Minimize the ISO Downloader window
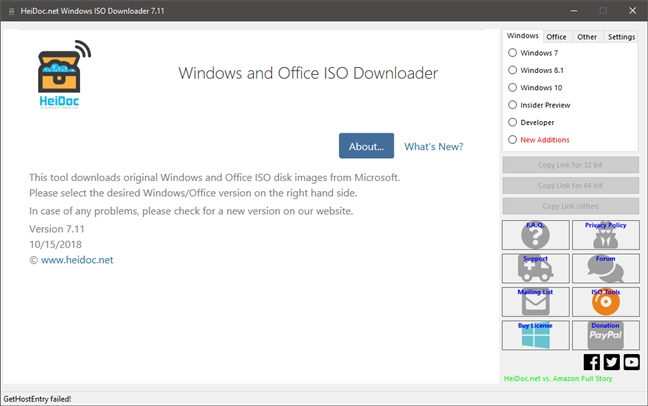The image size is (648, 406). click(x=574, y=11)
